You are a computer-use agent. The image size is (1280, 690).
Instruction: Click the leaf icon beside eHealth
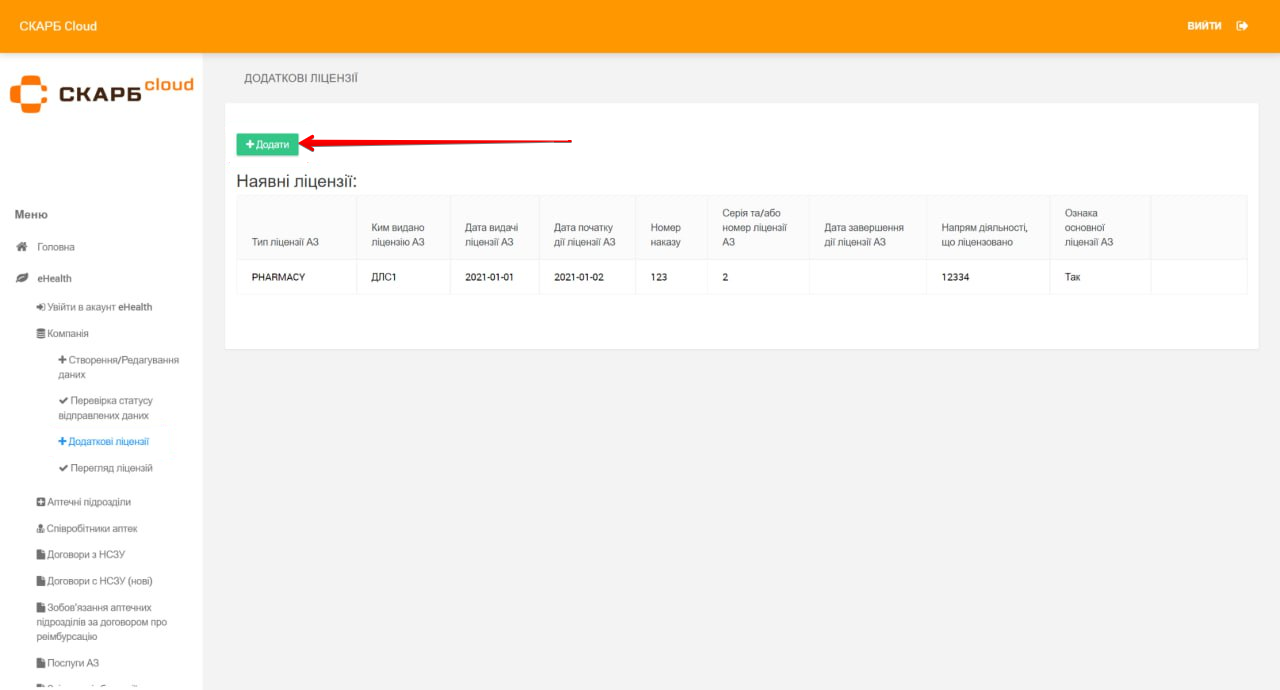[x=21, y=279]
